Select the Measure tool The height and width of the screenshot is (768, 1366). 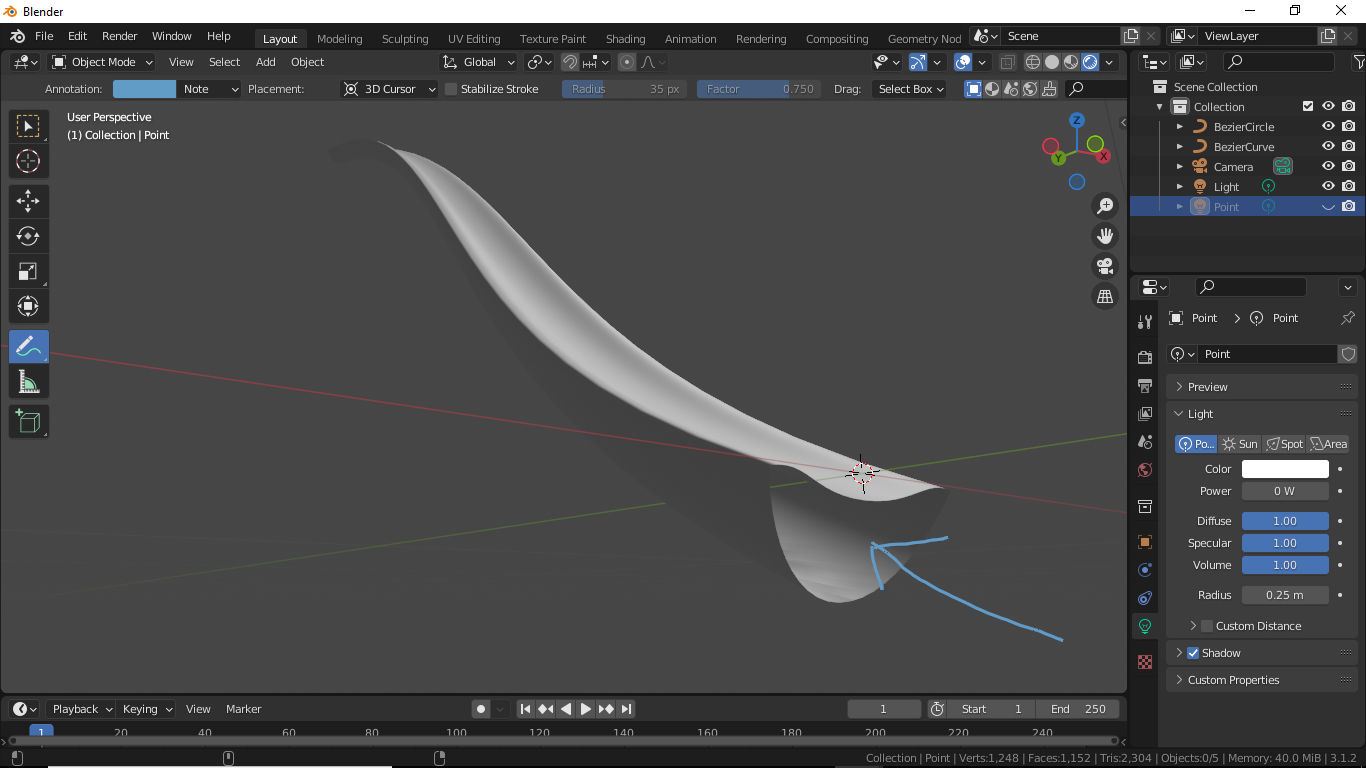[28, 381]
